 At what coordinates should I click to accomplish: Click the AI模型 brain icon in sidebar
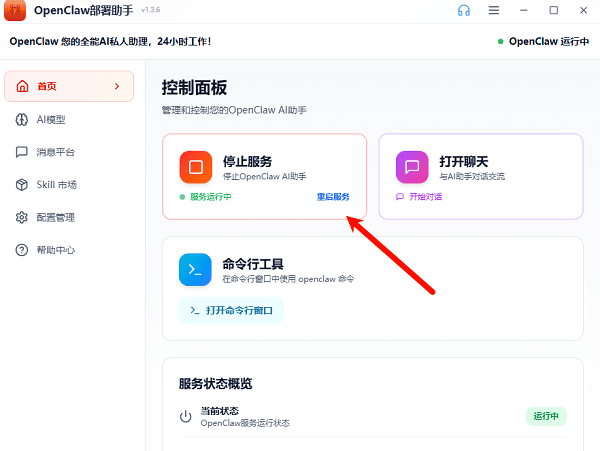(22, 120)
